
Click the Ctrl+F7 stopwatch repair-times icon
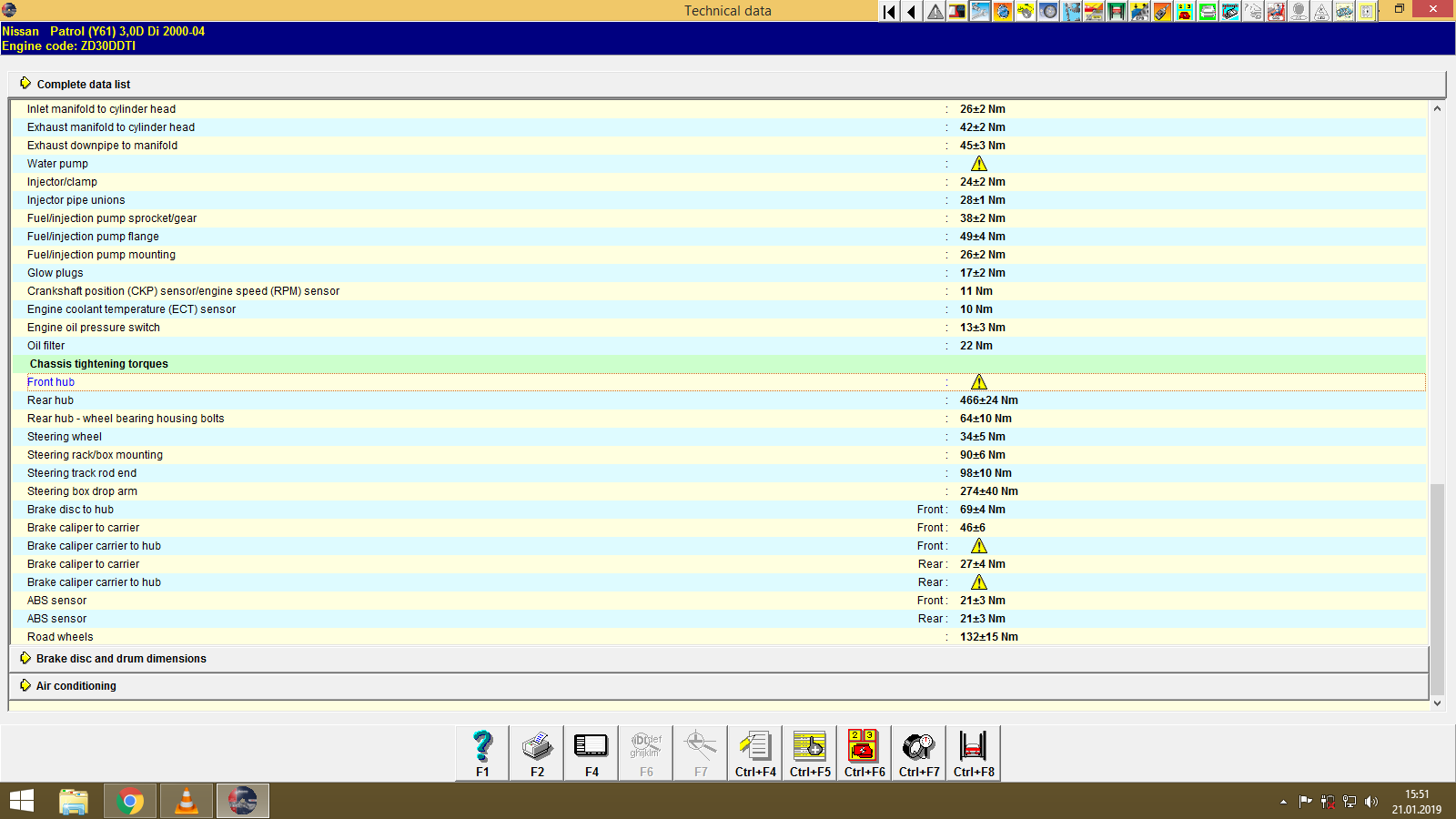pos(918,752)
